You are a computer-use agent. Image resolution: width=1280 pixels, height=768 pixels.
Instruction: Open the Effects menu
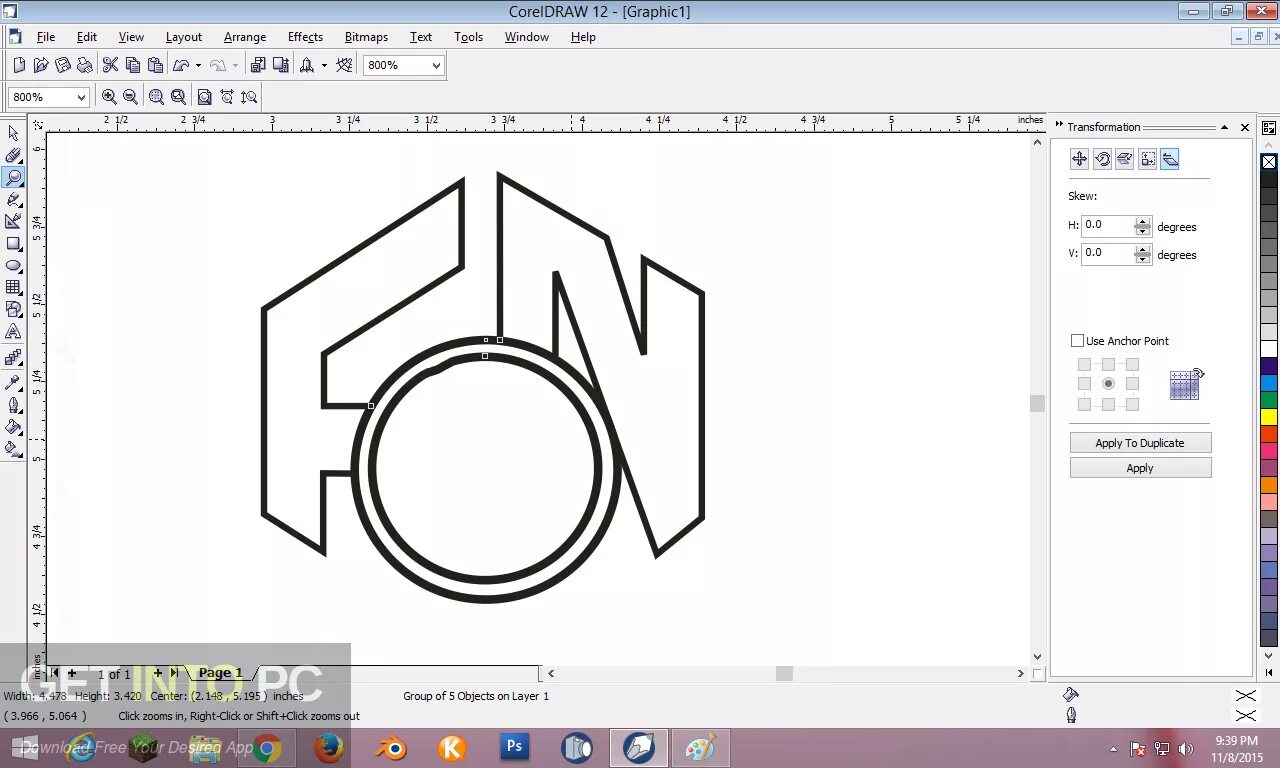pyautogui.click(x=305, y=37)
